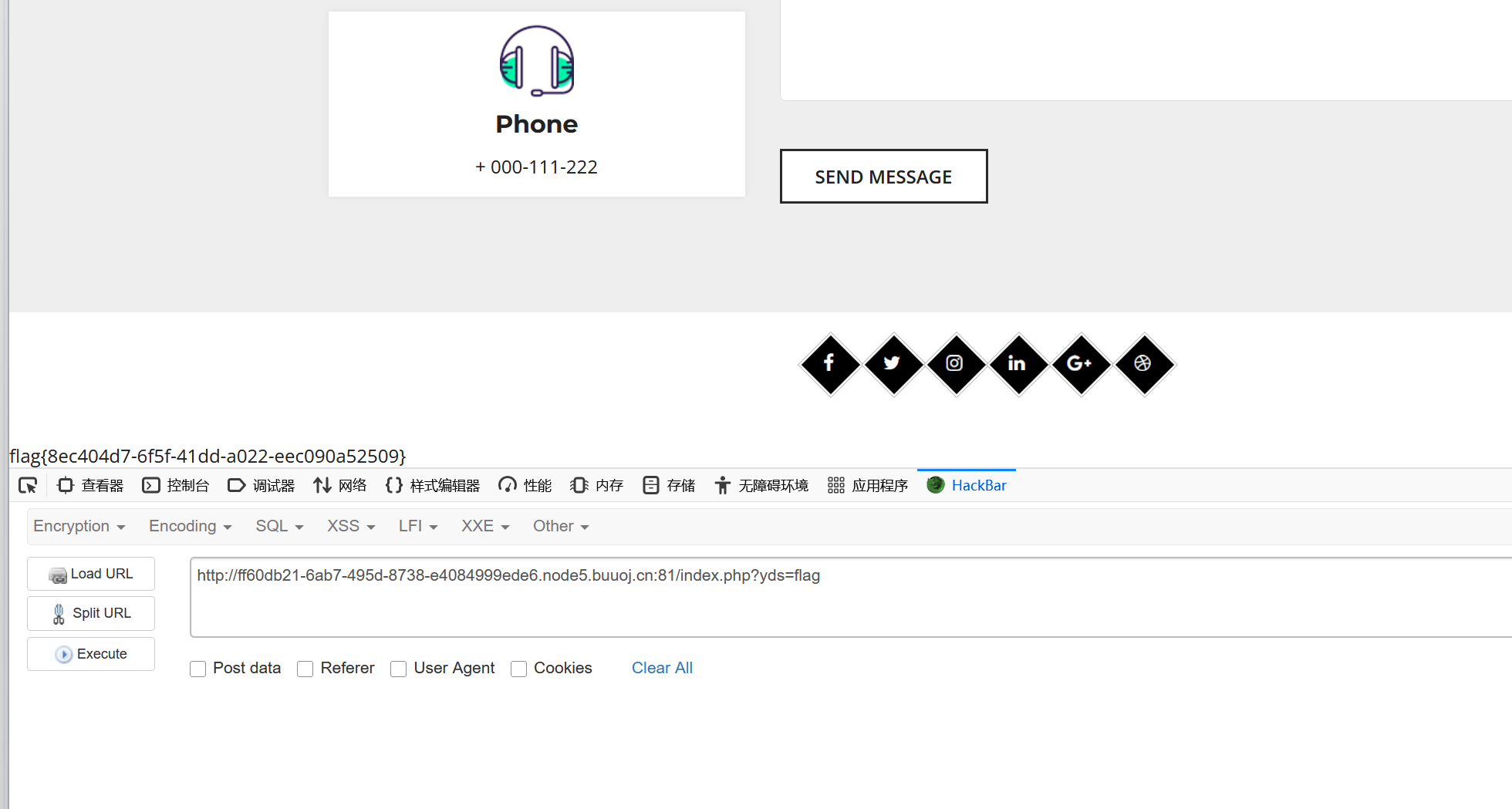Switch to the HackBar tab
The image size is (1512, 809).
[x=967, y=485]
